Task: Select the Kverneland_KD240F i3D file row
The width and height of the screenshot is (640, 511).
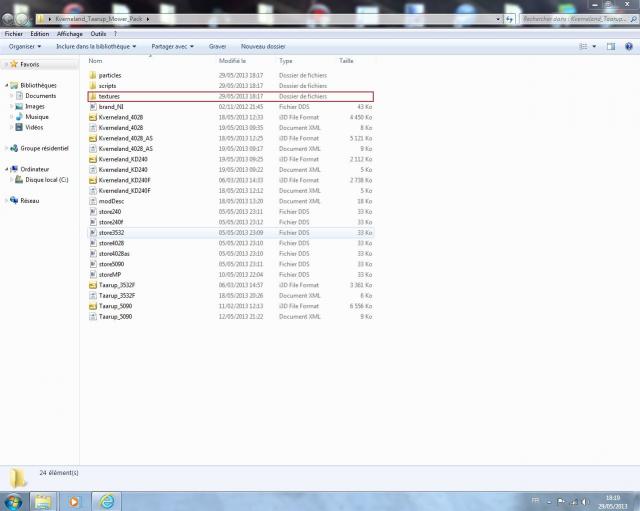Action: click(x=231, y=180)
